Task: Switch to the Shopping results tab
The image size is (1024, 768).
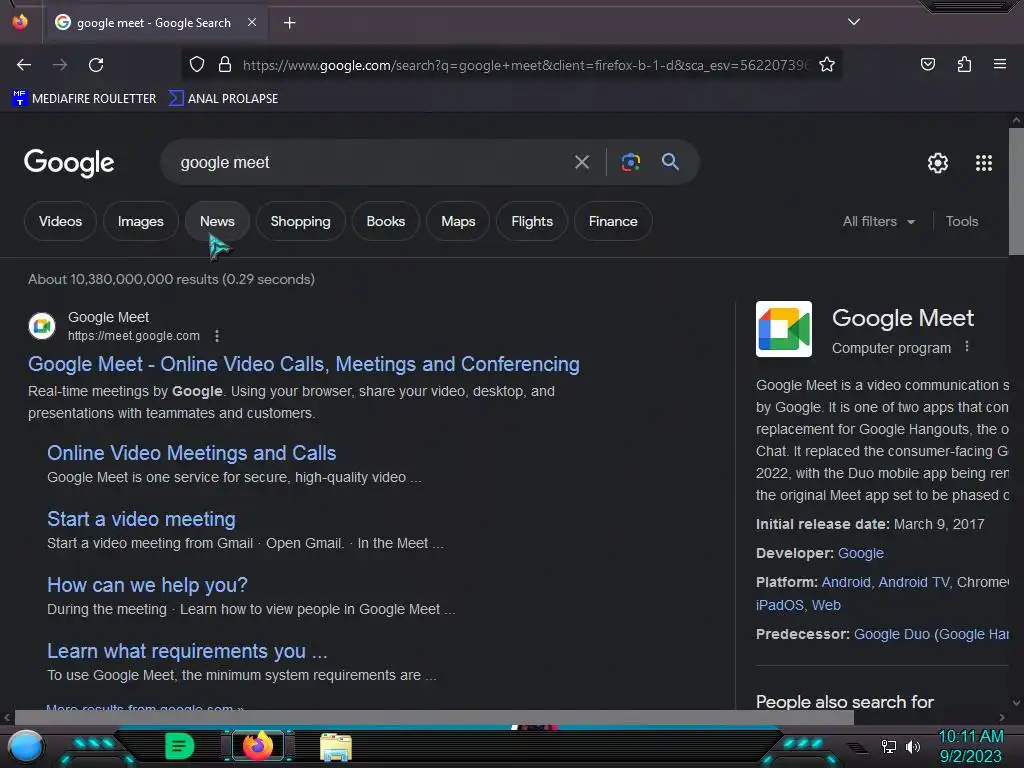Action: [x=300, y=221]
